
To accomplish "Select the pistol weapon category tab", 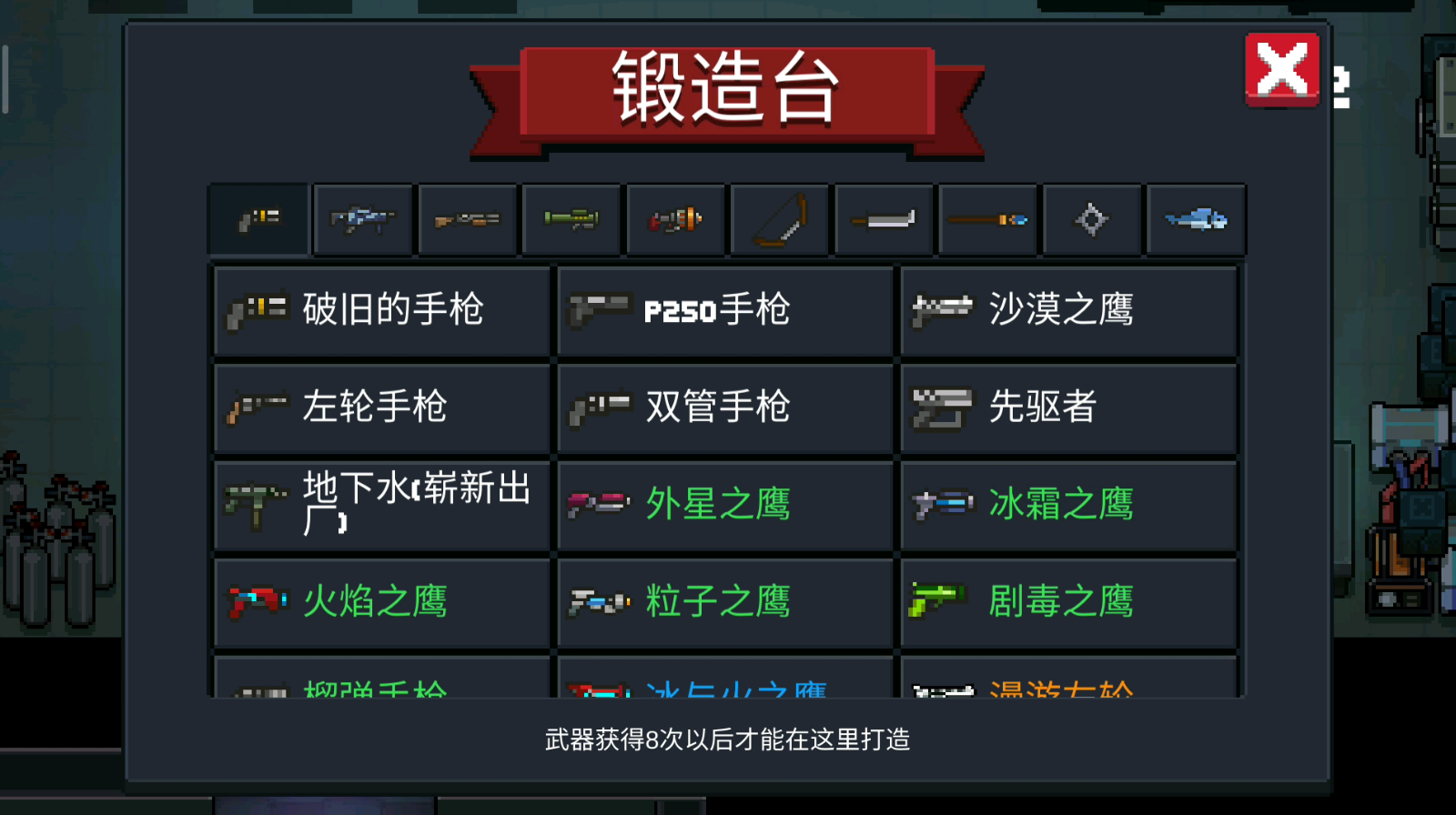I will tap(259, 220).
